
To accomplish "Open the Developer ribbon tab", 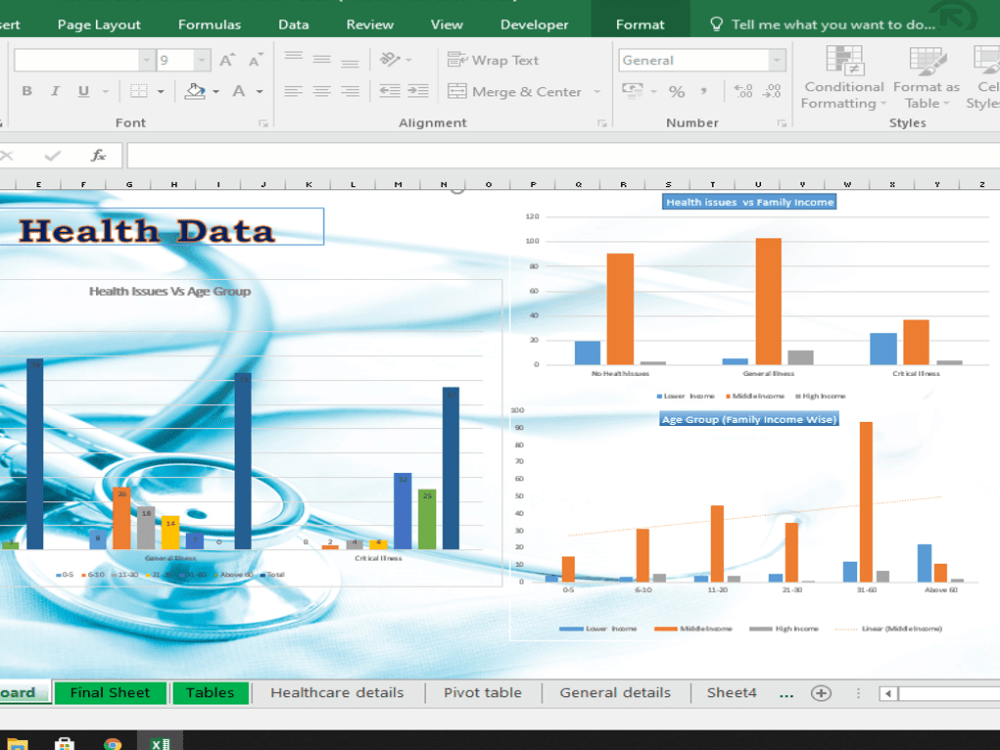I will coord(534,24).
